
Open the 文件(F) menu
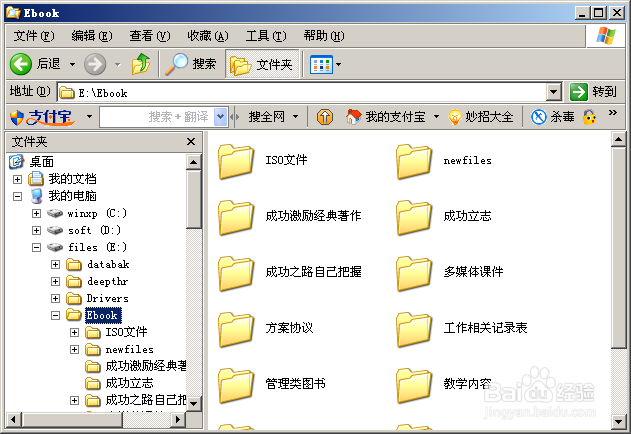coord(34,36)
